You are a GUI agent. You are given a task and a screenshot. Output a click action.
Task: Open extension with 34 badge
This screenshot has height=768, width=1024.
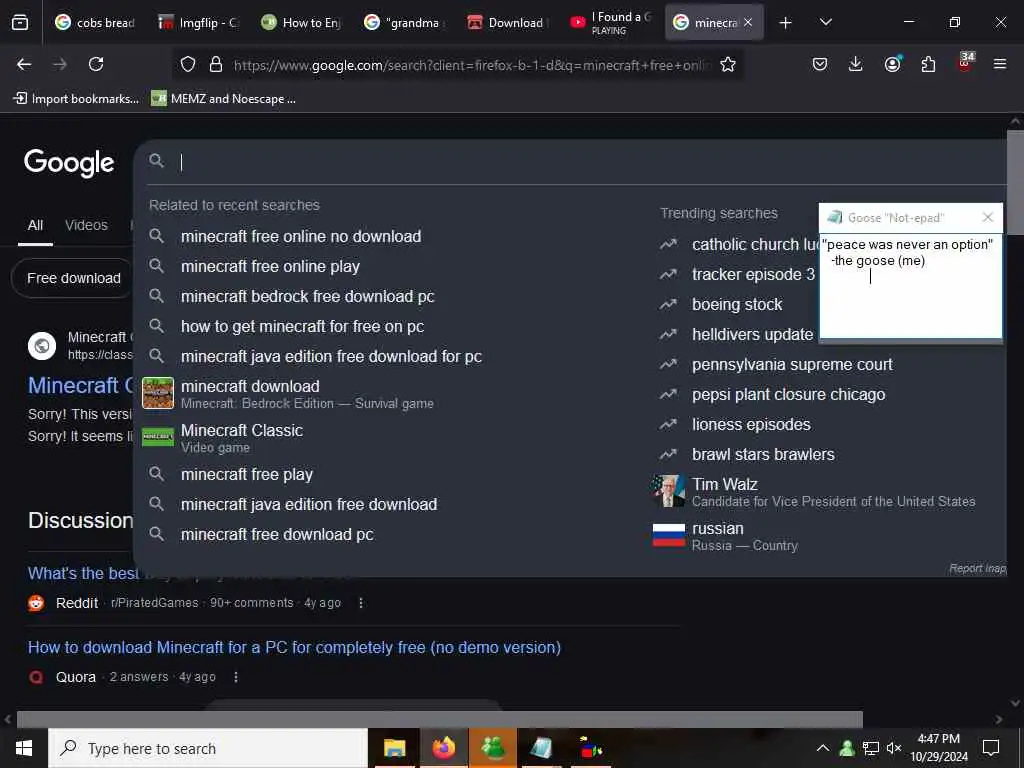[x=965, y=63]
